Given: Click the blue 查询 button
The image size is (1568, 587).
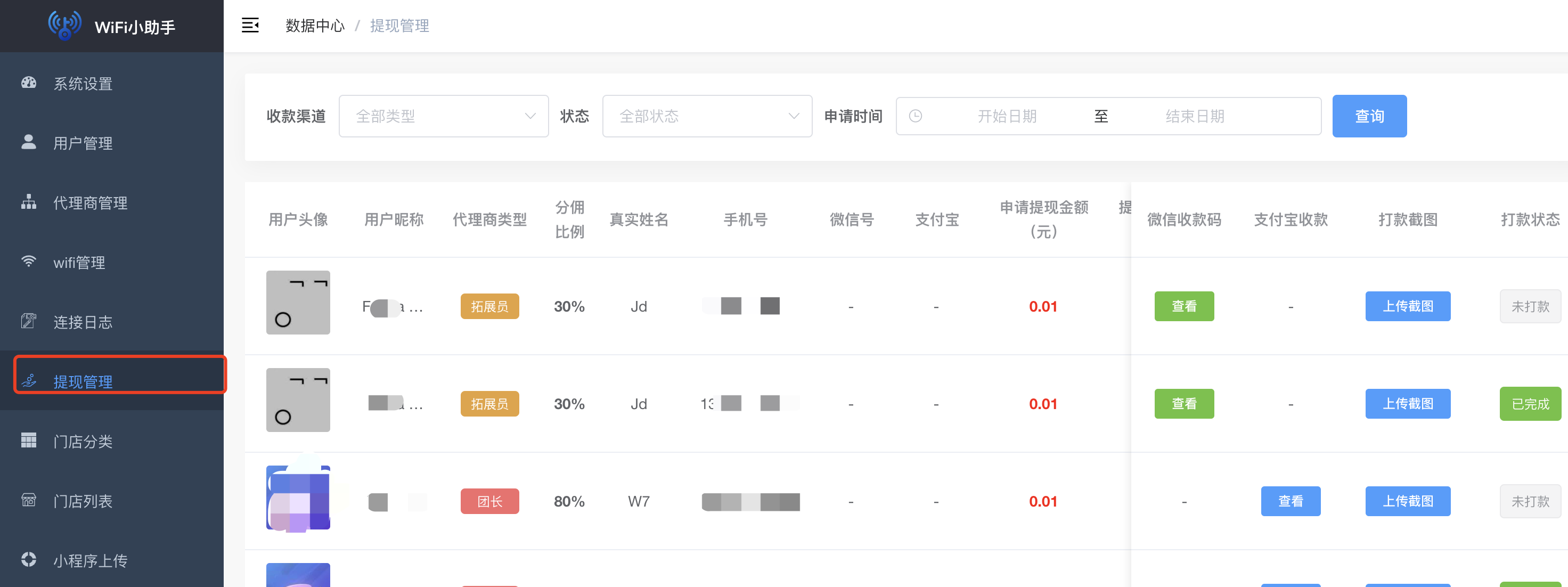Looking at the screenshot, I should 1369,116.
